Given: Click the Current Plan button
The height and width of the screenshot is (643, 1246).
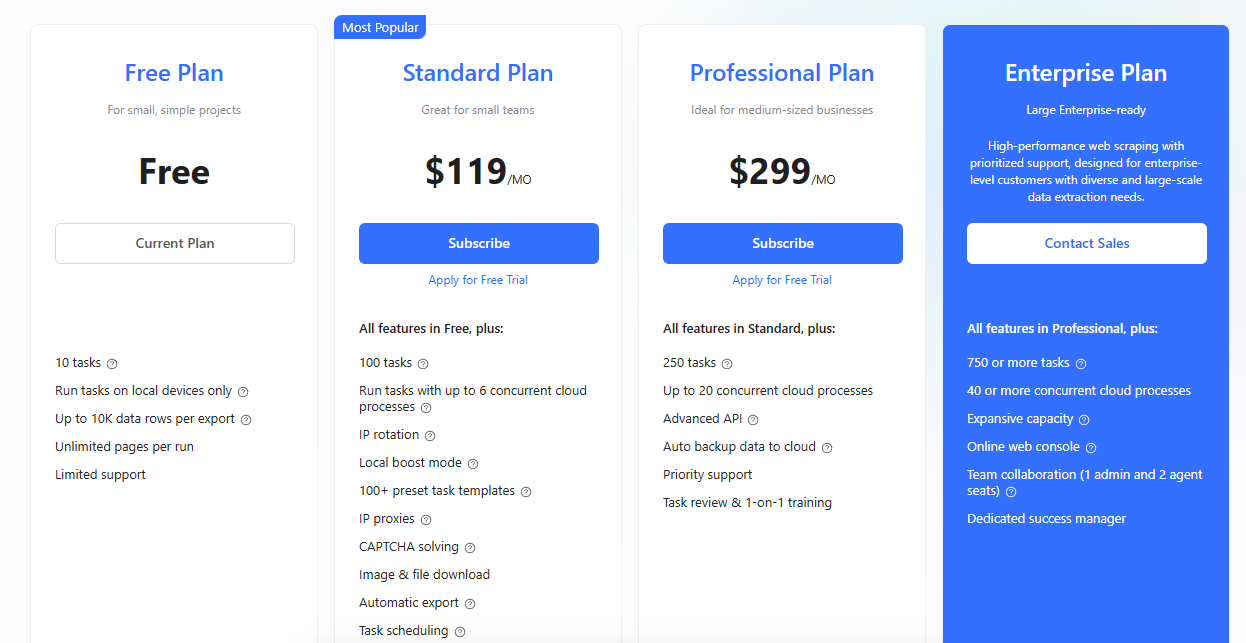Looking at the screenshot, I should tap(175, 243).
